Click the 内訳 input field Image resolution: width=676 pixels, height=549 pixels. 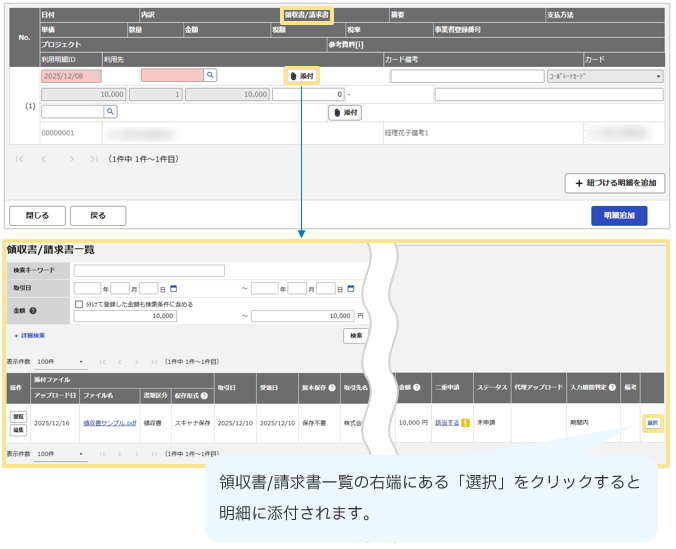172,75
